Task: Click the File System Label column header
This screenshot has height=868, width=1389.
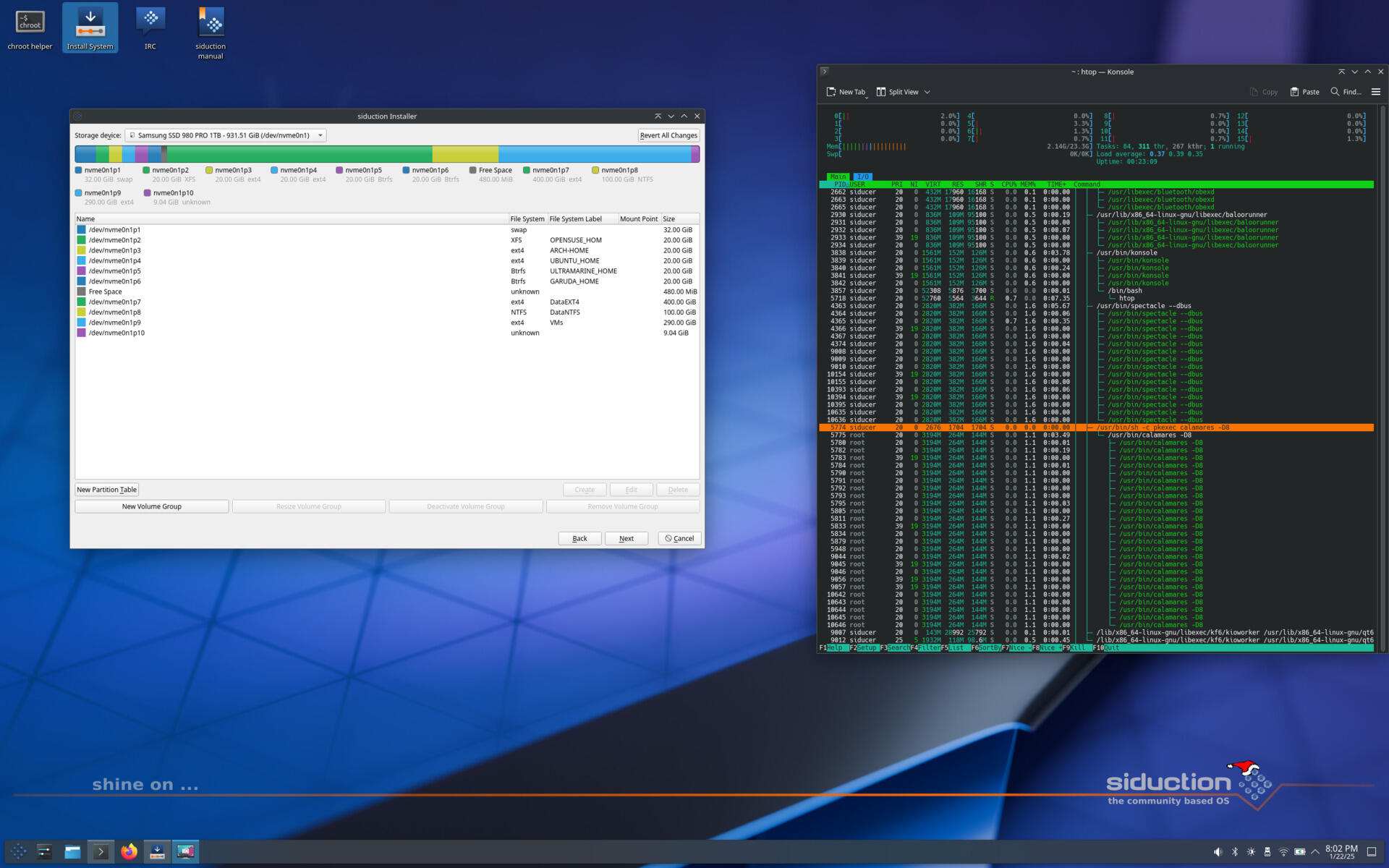Action: (x=582, y=218)
